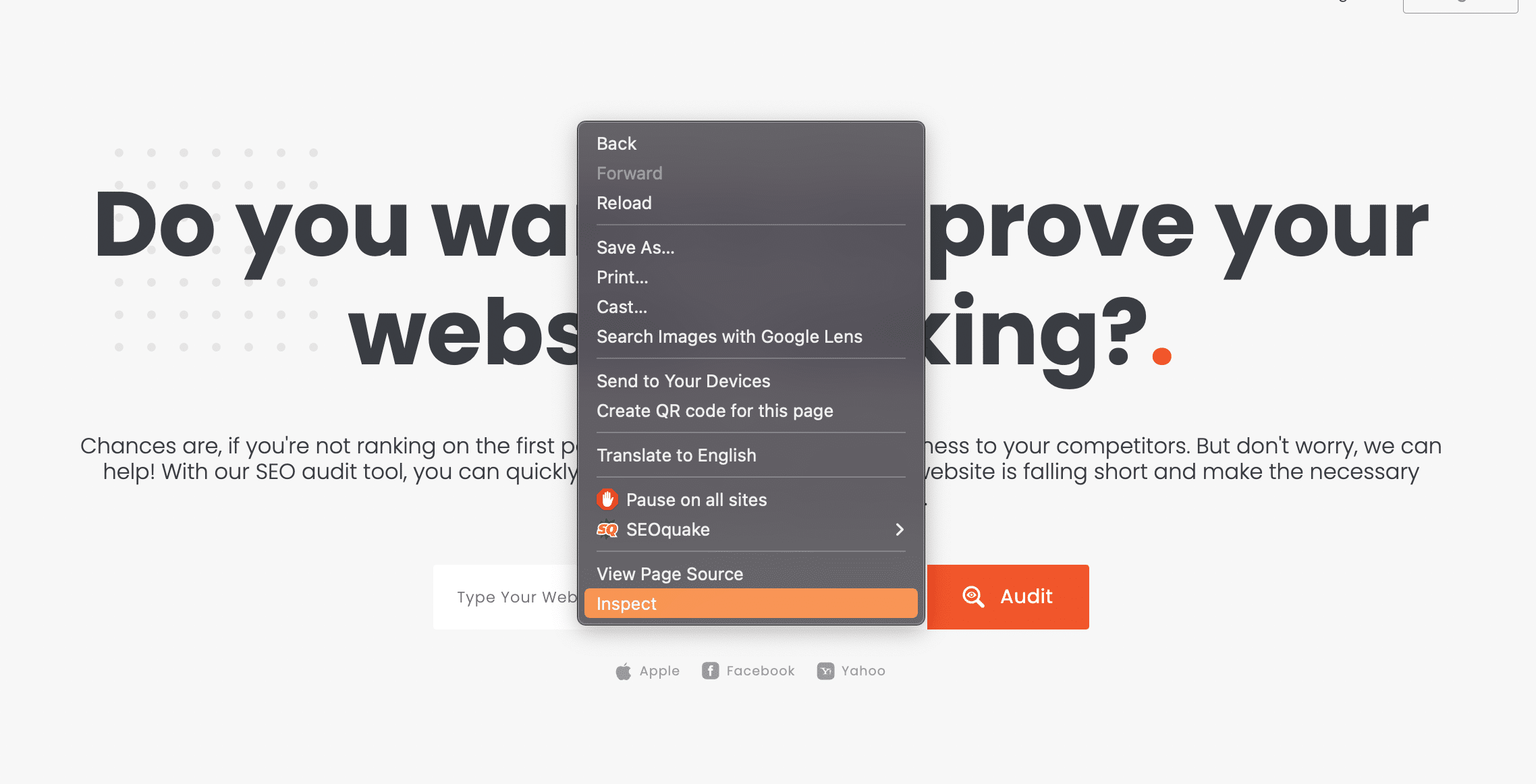The height and width of the screenshot is (784, 1536).
Task: Click the Print option in context menu
Action: pos(621,277)
